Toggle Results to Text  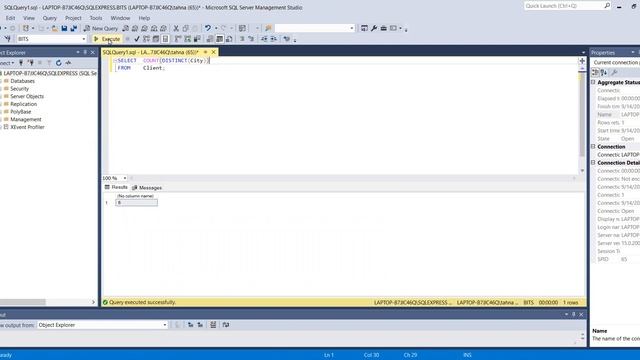(210, 39)
